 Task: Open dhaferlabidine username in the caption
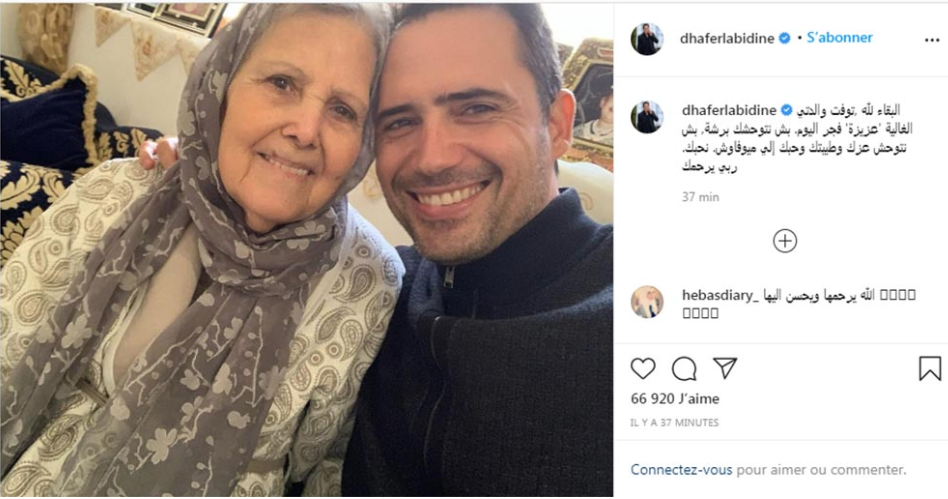click(x=729, y=110)
